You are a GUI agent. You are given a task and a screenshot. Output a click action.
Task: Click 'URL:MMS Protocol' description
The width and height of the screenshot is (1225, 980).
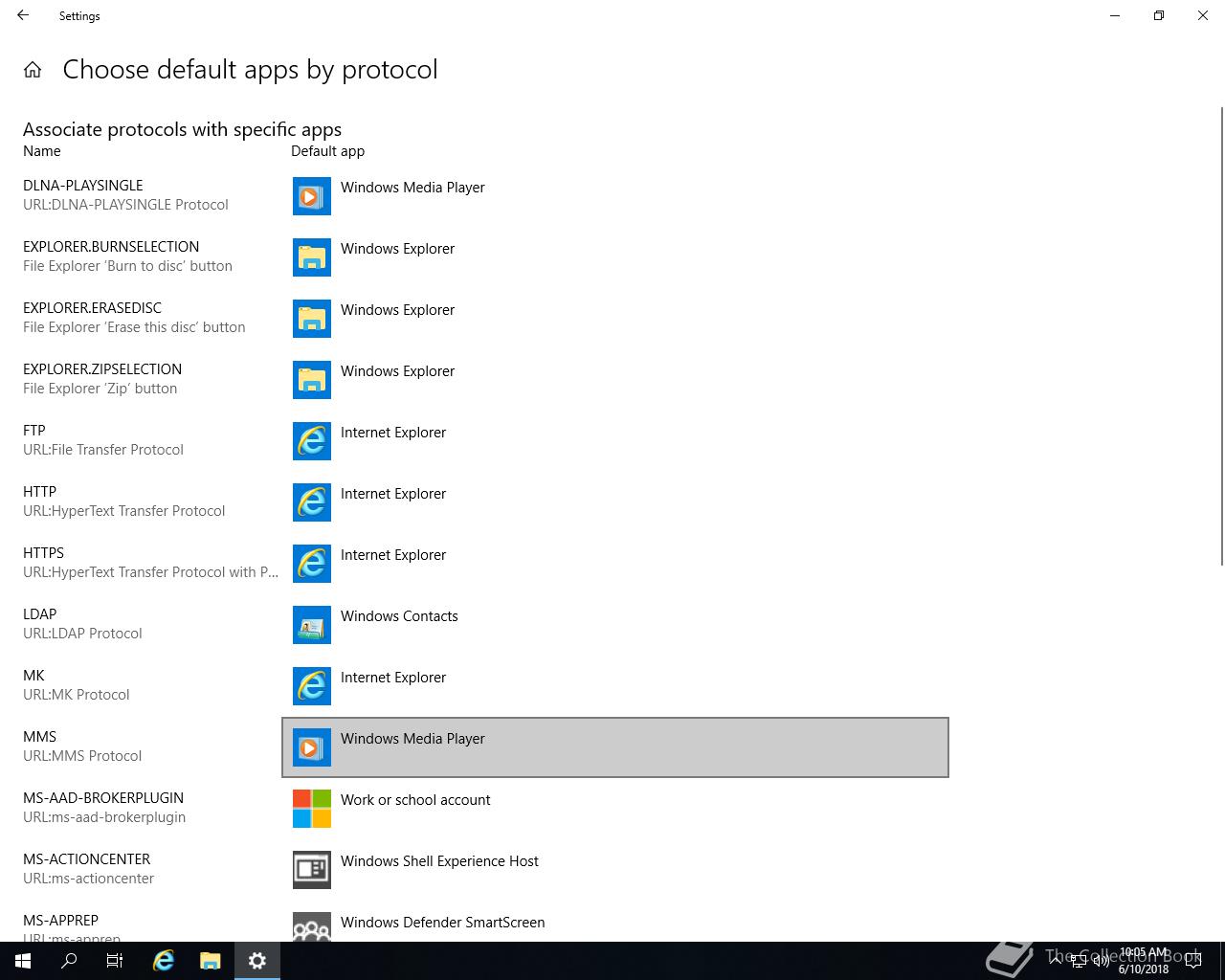pyautogui.click(x=82, y=756)
